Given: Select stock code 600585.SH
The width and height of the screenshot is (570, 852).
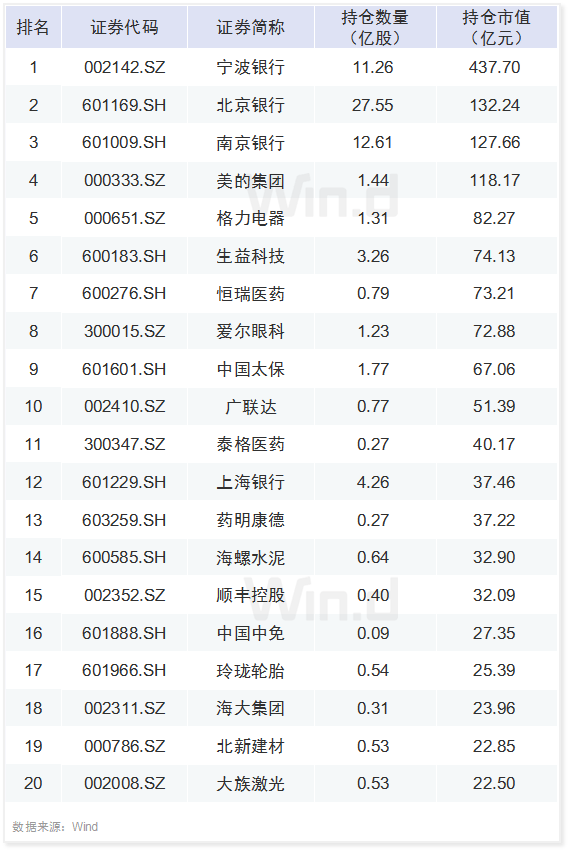Looking at the screenshot, I should click(x=124, y=557).
